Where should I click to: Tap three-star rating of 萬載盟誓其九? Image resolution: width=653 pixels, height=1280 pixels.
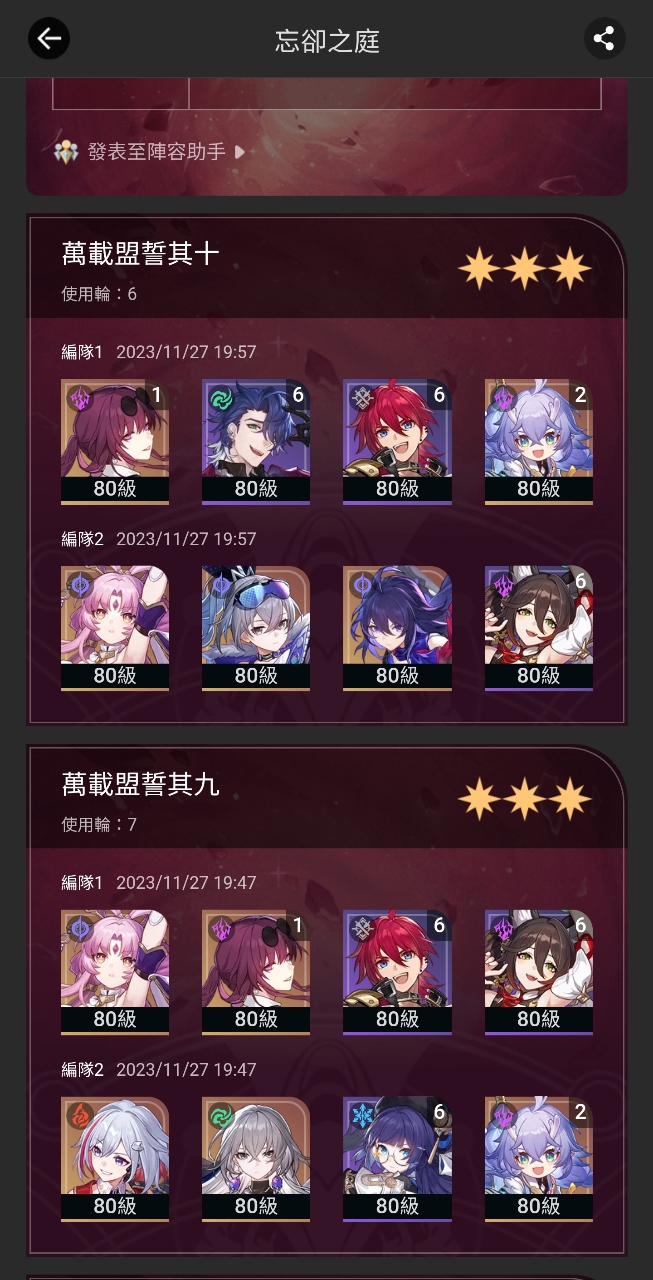click(525, 800)
